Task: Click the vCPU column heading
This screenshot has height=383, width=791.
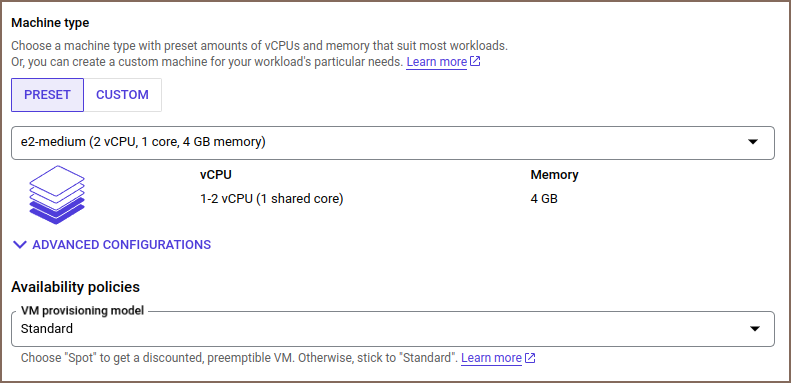Action: 215,175
